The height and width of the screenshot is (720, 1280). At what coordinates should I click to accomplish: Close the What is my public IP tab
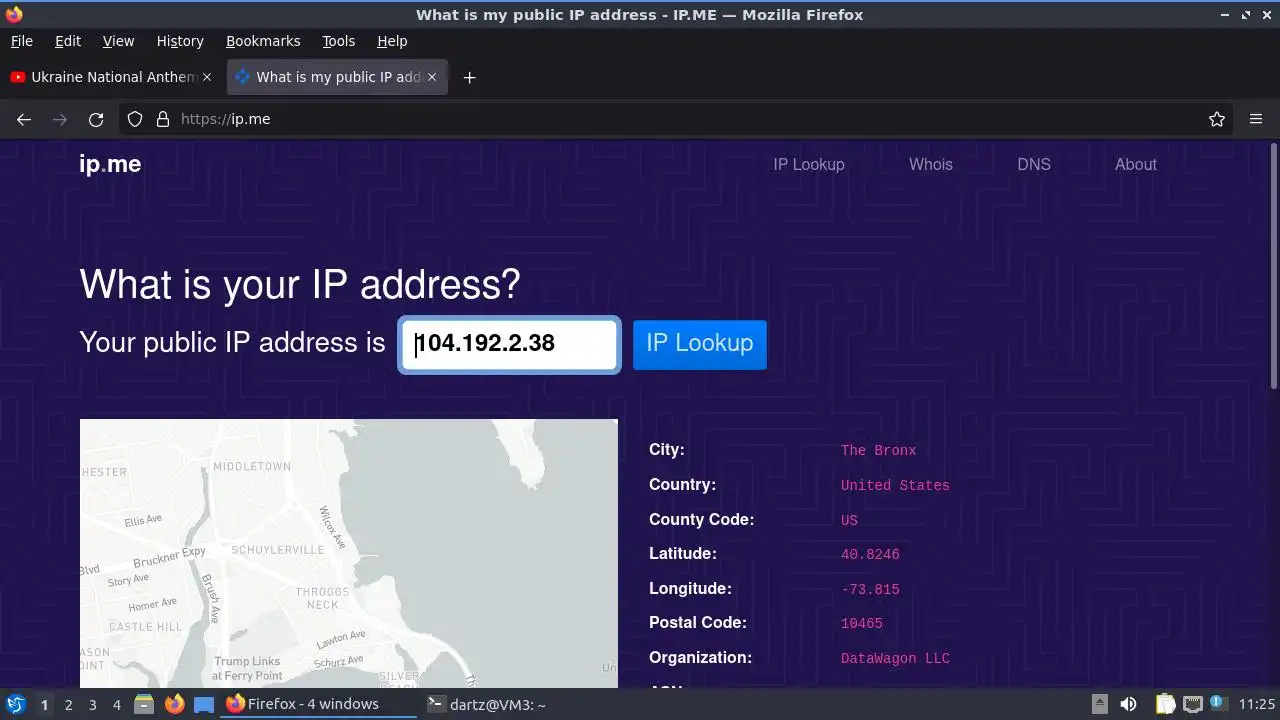pyautogui.click(x=432, y=77)
